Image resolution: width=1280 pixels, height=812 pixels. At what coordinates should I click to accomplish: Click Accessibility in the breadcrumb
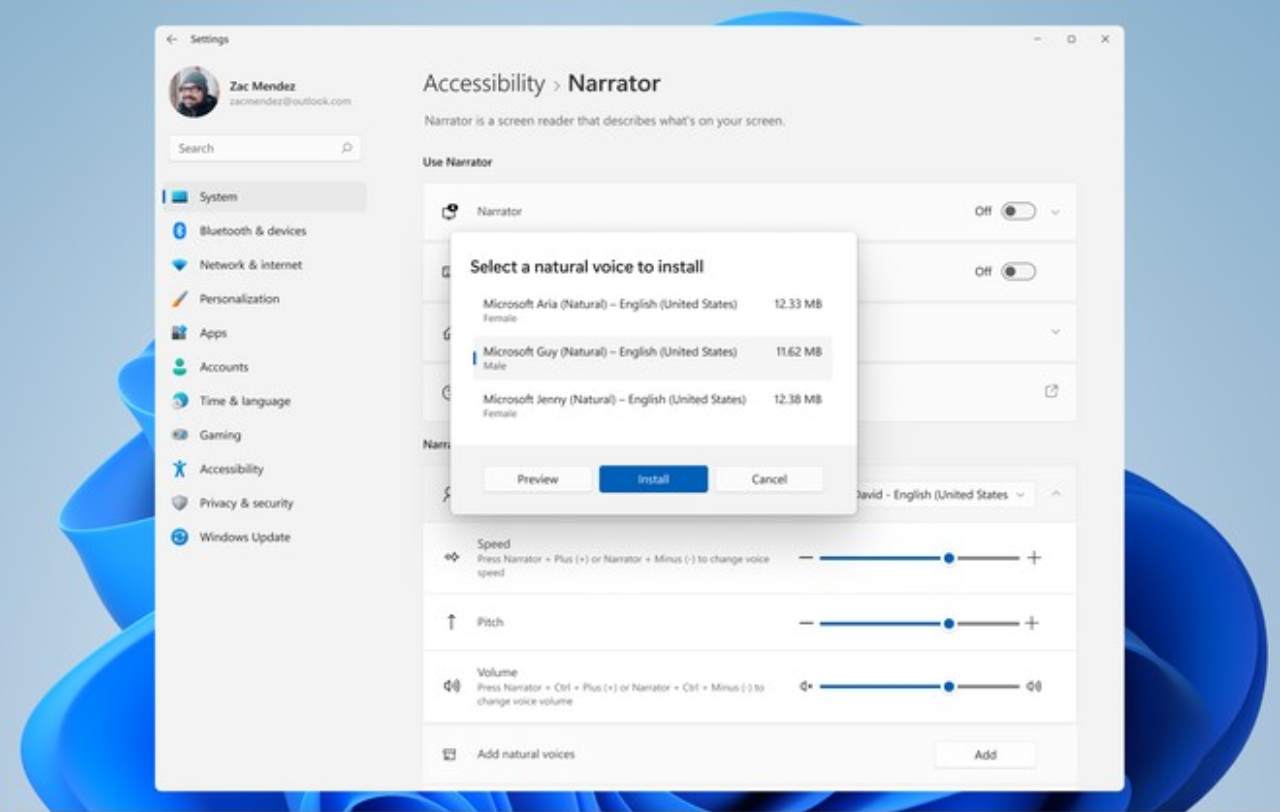click(x=484, y=84)
